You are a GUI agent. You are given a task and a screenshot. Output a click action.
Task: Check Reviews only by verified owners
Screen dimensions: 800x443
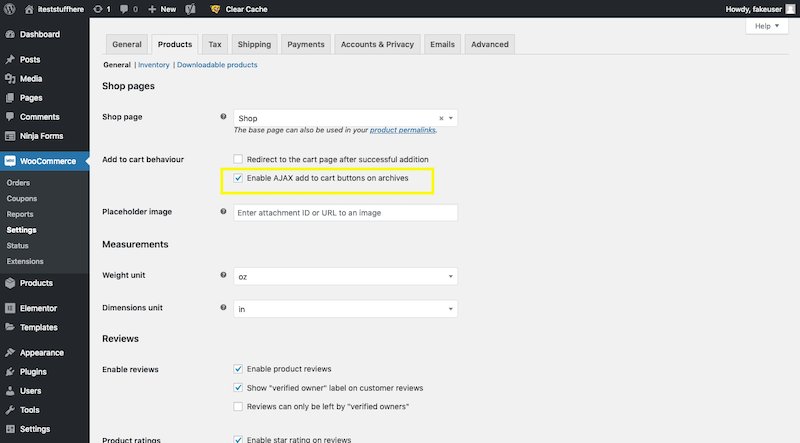tap(238, 406)
